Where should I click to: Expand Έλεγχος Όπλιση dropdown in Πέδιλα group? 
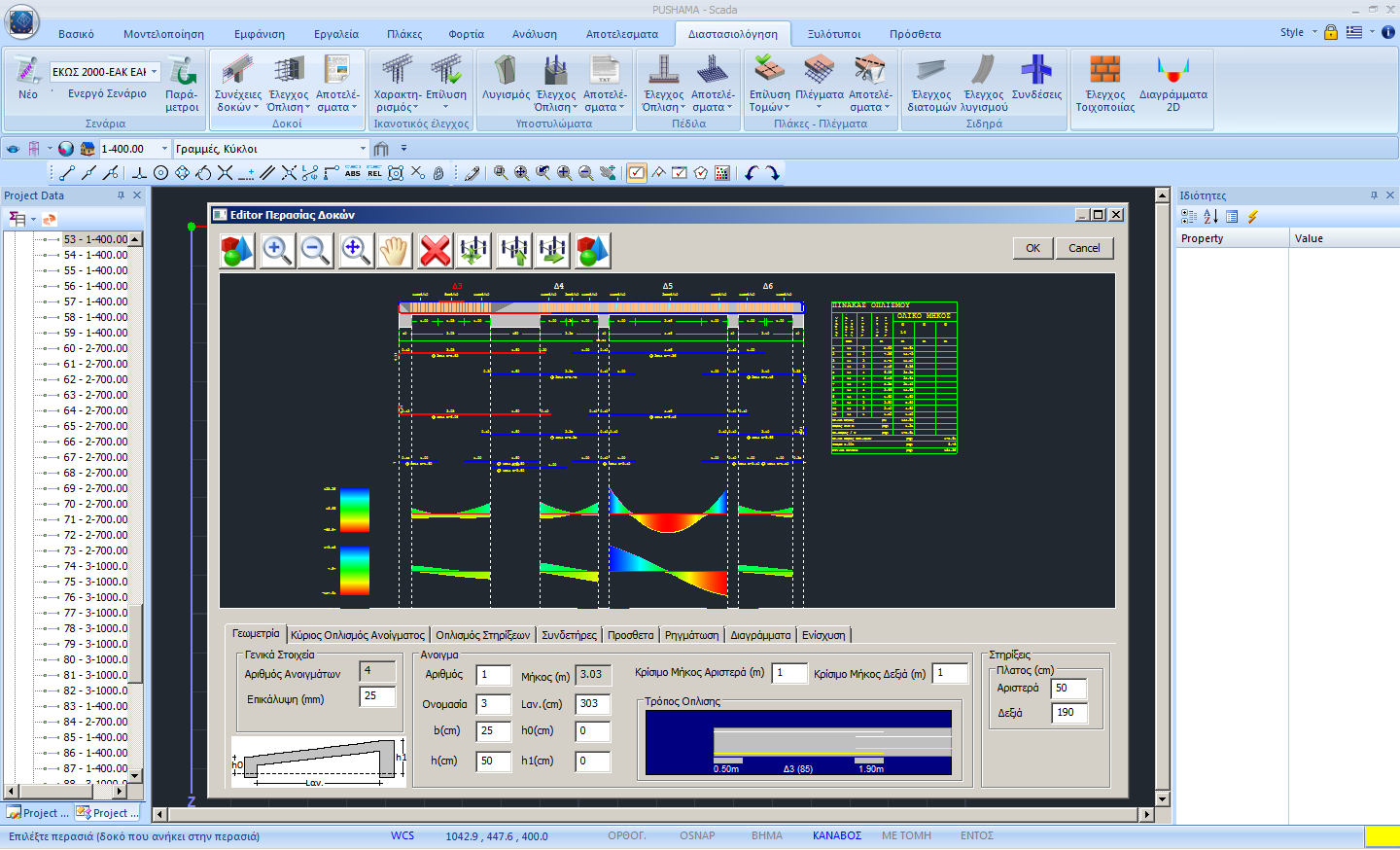point(682,108)
